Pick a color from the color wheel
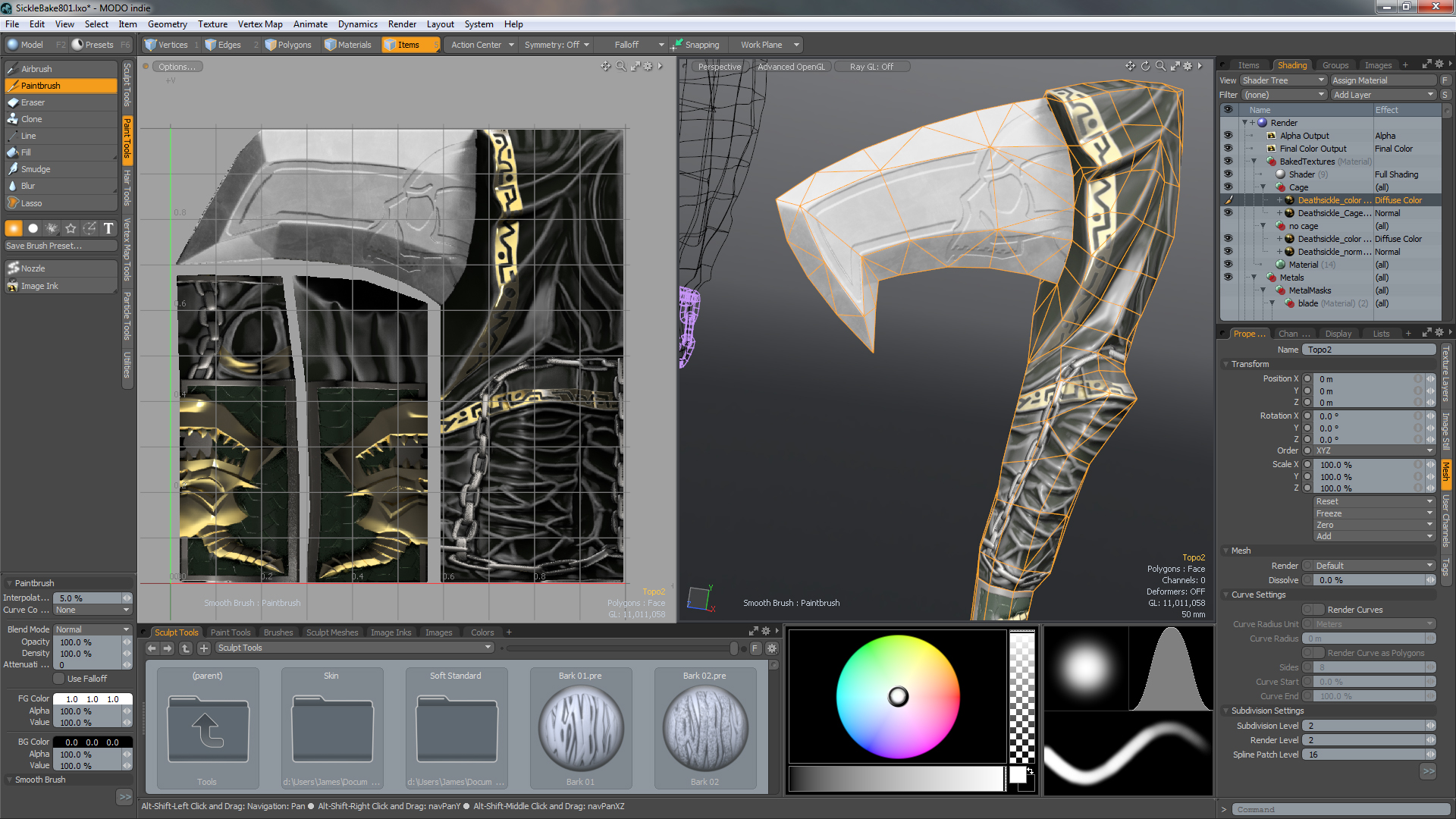The image size is (1456, 819). point(896,696)
